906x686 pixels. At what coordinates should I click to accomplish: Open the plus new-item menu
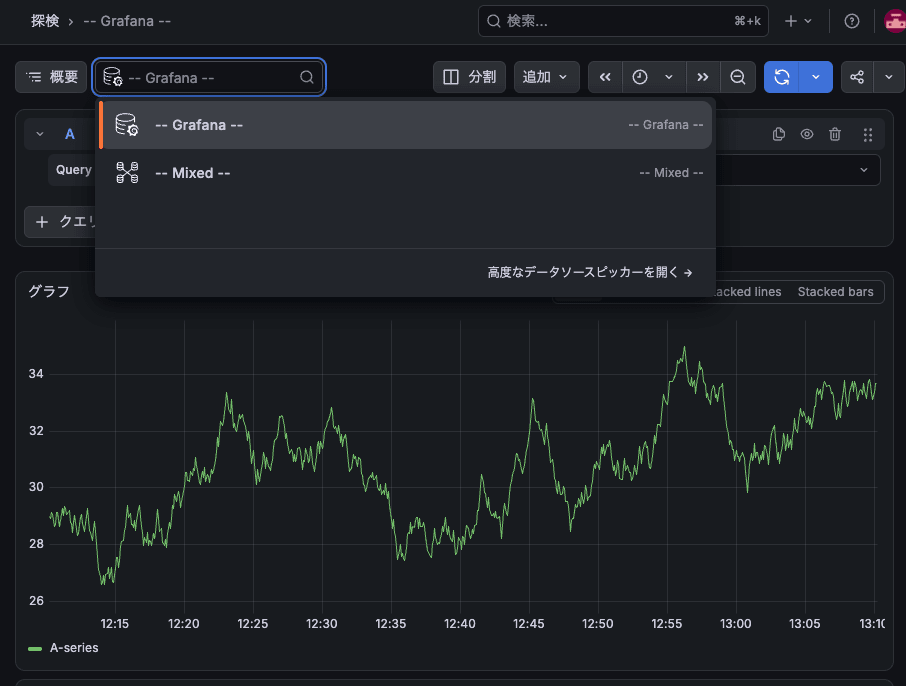point(798,21)
